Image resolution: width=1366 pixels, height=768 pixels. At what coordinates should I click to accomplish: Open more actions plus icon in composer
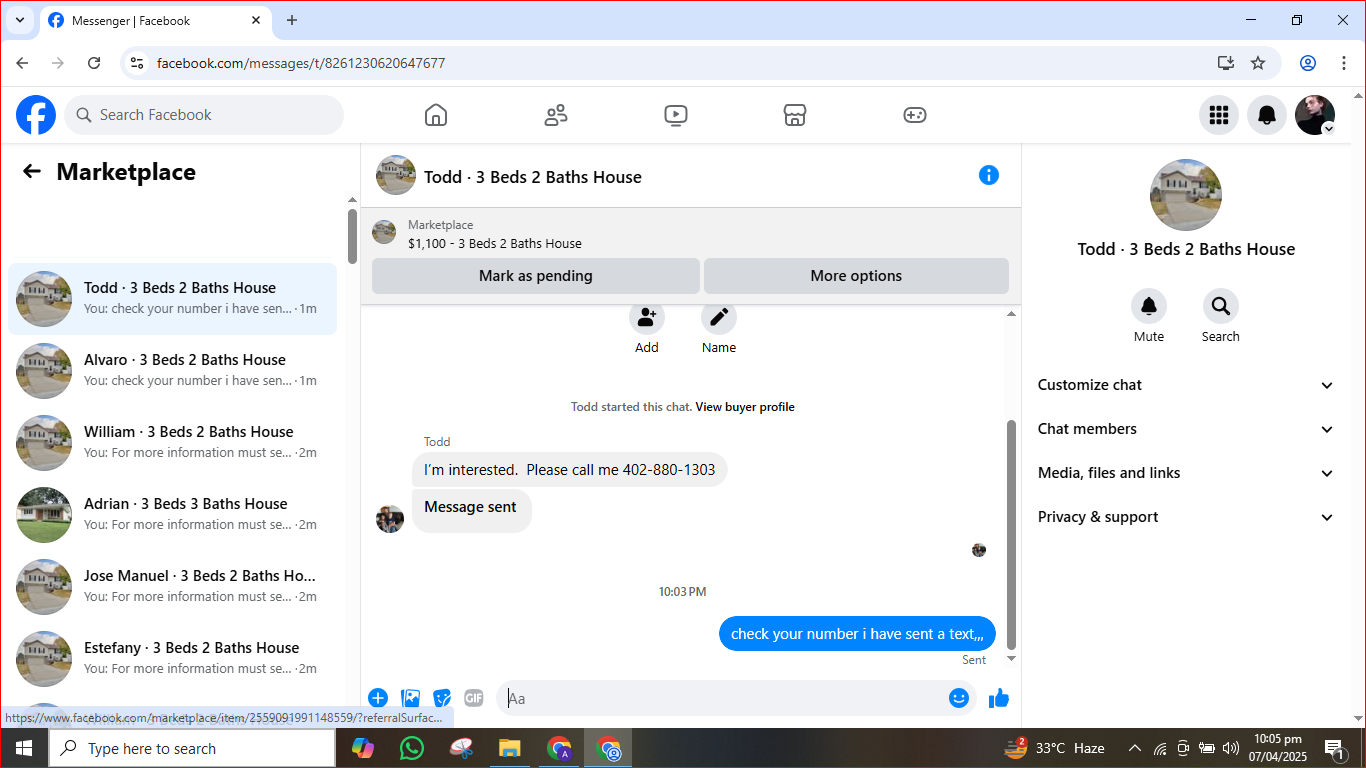378,698
